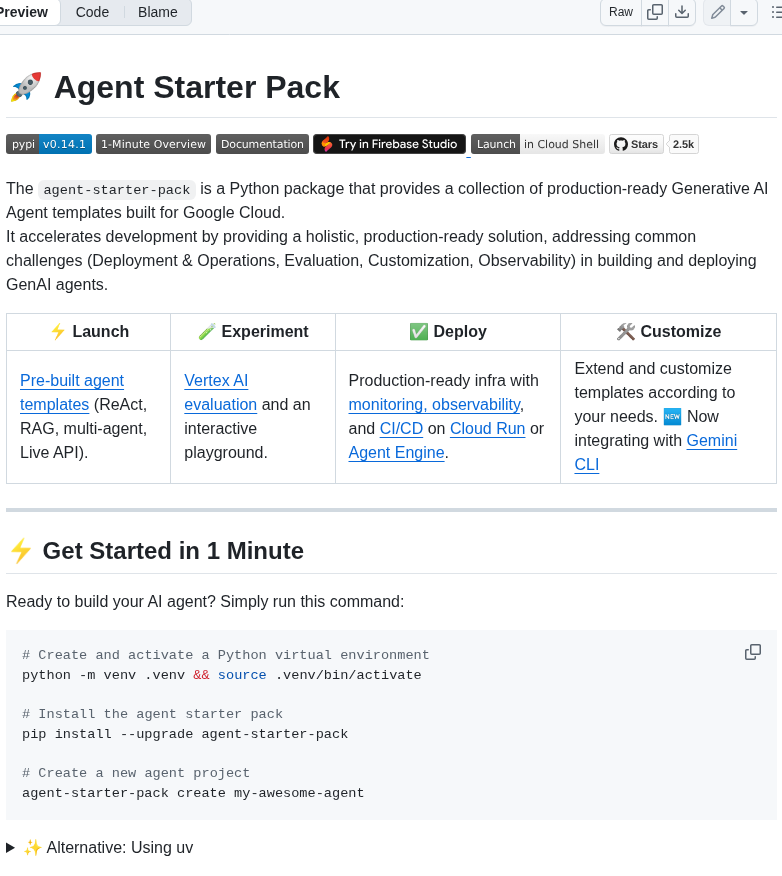Screen dimensions: 782x876
Task: Launch the project in Cloud Shell
Action: (x=537, y=144)
